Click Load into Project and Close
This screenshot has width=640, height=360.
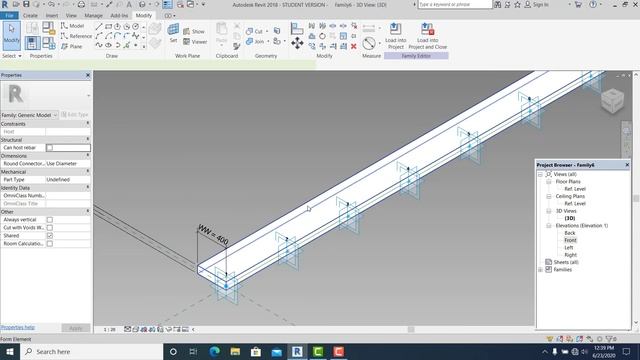click(427, 36)
